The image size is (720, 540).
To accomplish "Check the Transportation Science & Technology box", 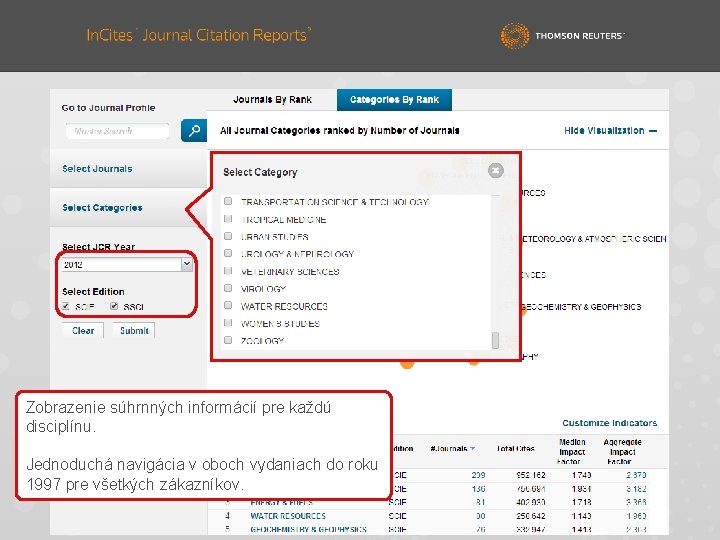I will coord(228,201).
